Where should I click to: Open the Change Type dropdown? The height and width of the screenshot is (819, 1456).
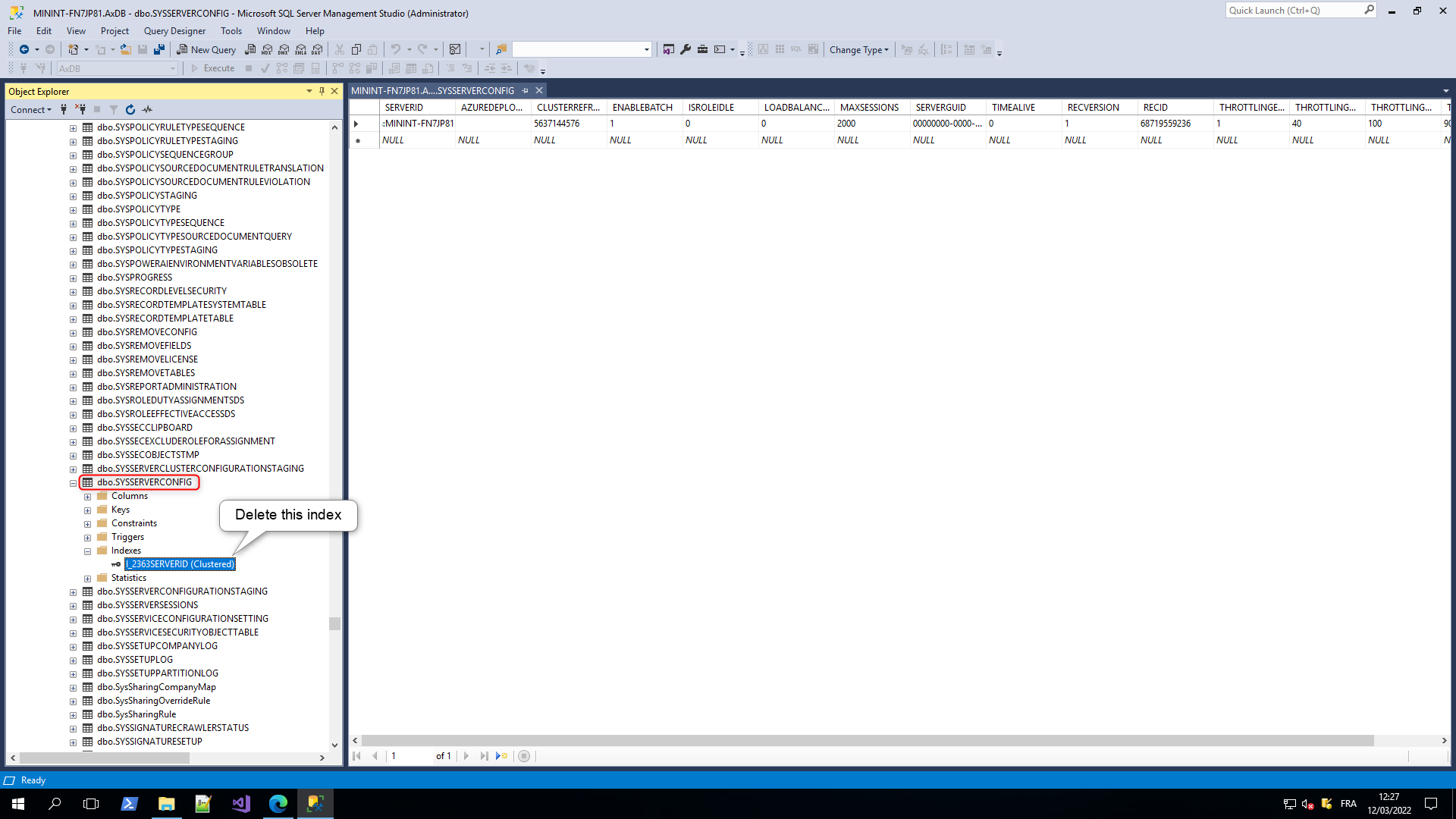coord(858,49)
